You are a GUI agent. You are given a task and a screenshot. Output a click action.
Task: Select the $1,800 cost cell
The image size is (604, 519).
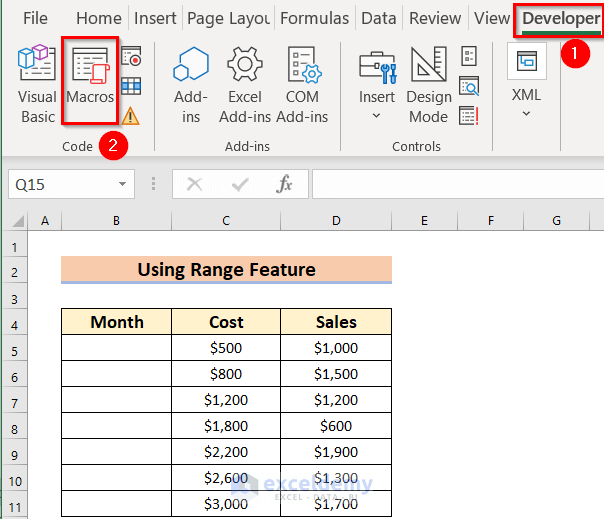pos(226,426)
